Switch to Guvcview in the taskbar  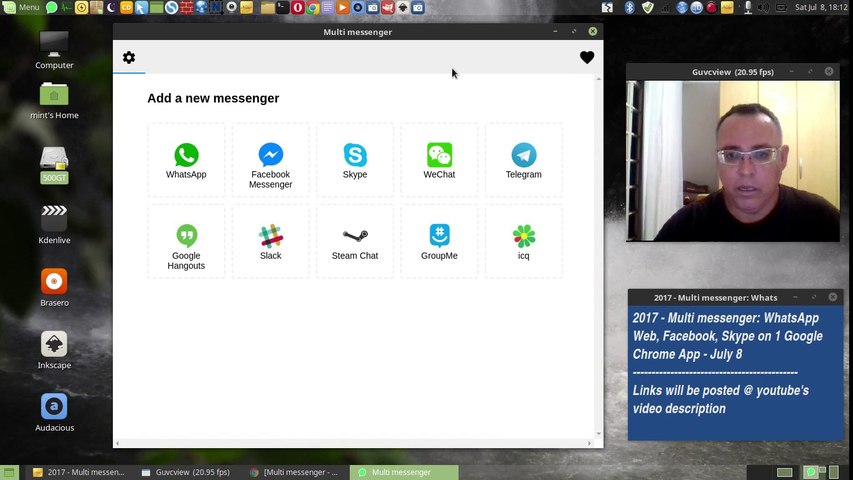coord(186,472)
